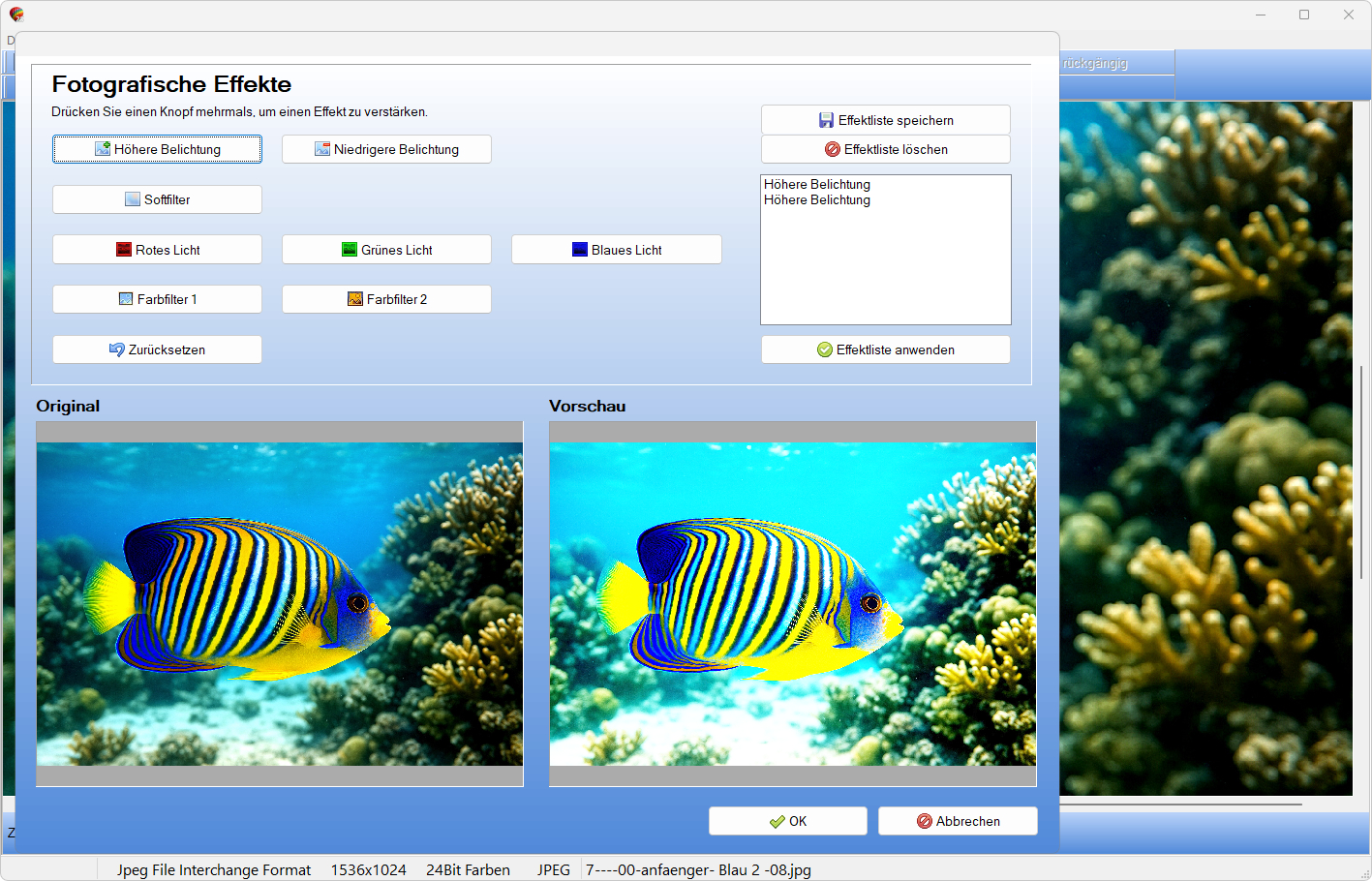Click the application icon in title bar
This screenshot has width=1372, height=881.
coord(16,15)
